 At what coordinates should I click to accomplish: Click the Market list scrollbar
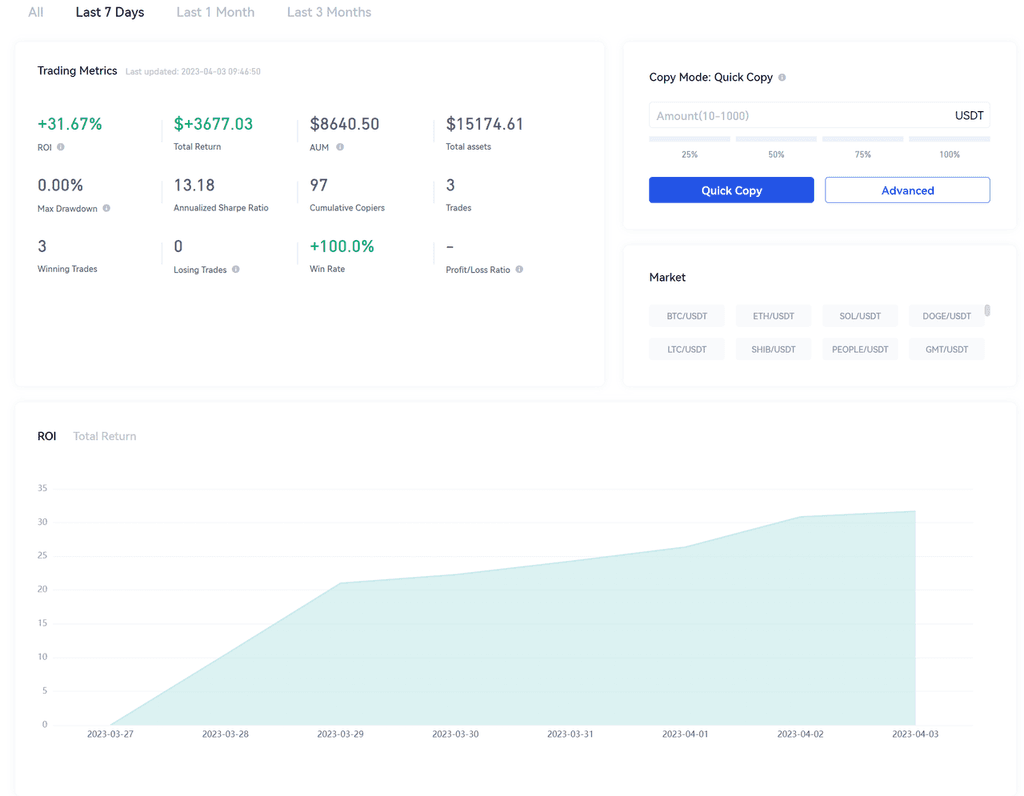pyautogui.click(x=987, y=311)
